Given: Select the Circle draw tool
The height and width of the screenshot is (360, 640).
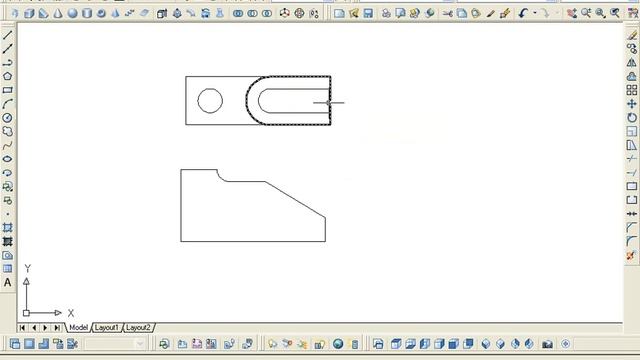Looking at the screenshot, I should pyautogui.click(x=7, y=118).
